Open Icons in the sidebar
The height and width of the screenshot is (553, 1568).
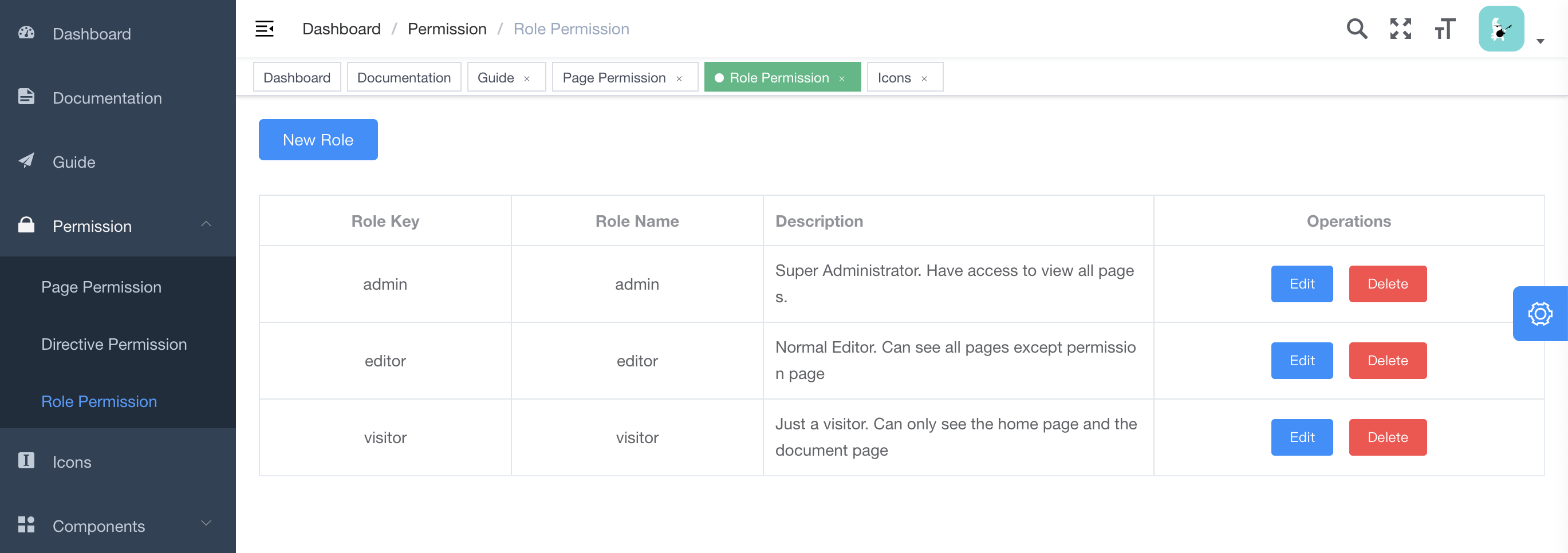pyautogui.click(x=72, y=462)
